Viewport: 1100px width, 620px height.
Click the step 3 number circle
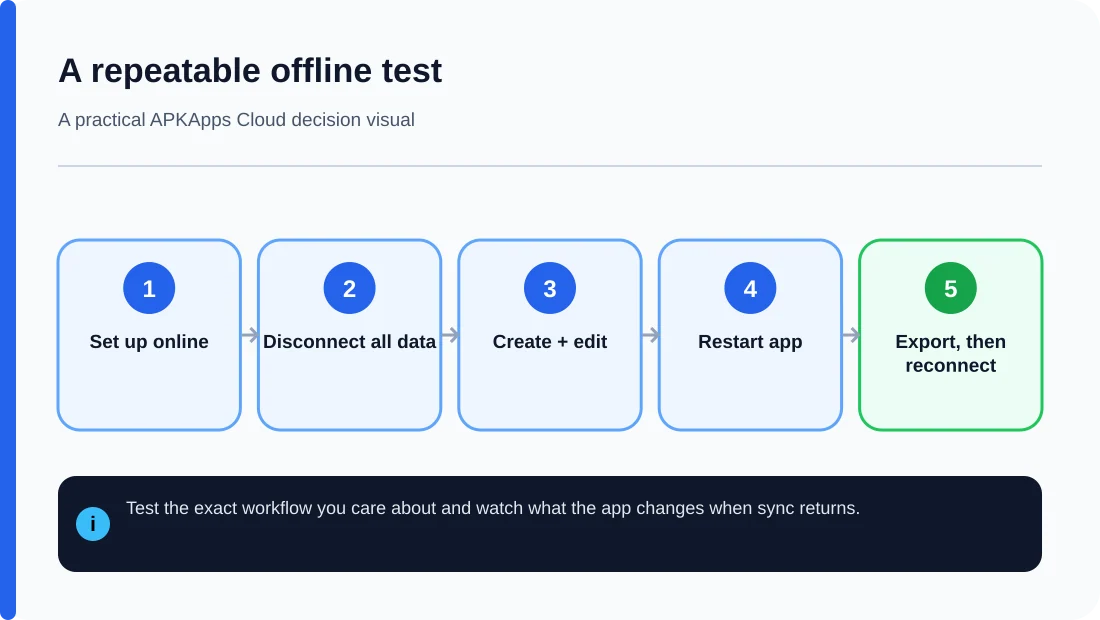550,288
